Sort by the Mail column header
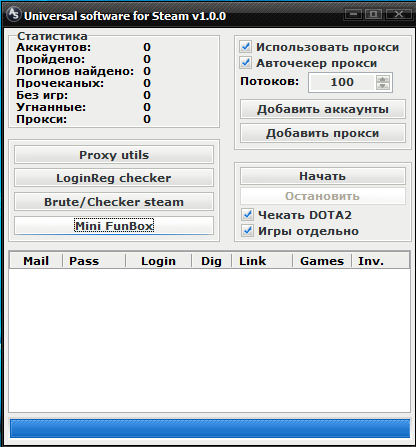The height and width of the screenshot is (447, 416). [36, 261]
